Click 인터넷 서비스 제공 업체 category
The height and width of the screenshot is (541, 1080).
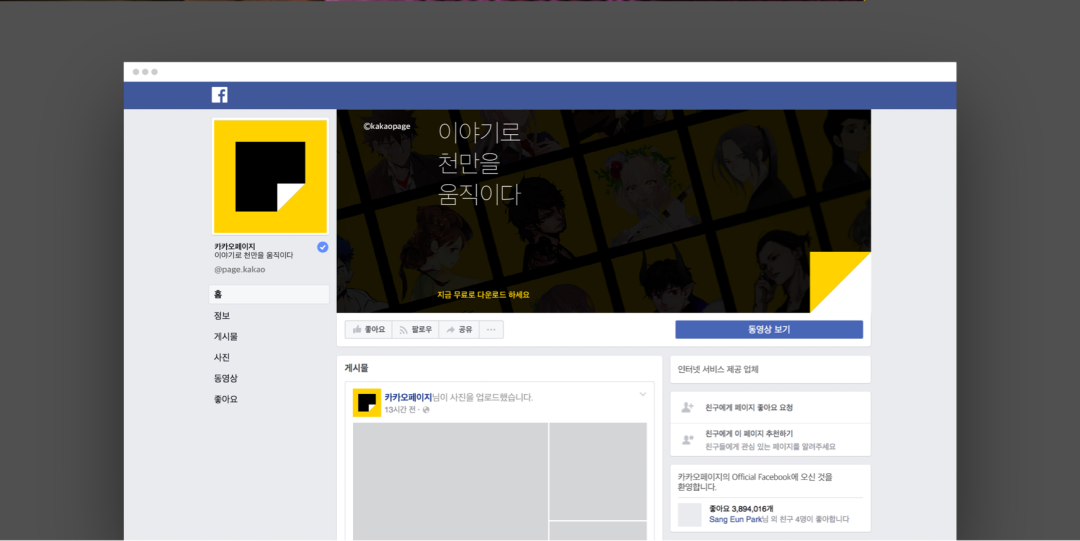pyautogui.click(x=718, y=369)
